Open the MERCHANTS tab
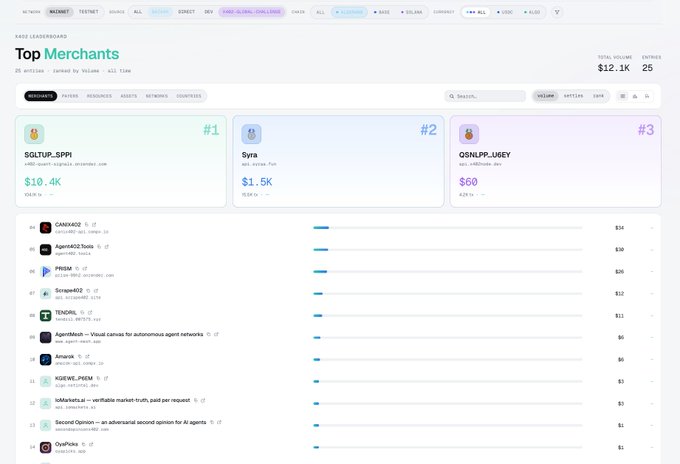Screen dimensions: 680x464 click(41, 96)
